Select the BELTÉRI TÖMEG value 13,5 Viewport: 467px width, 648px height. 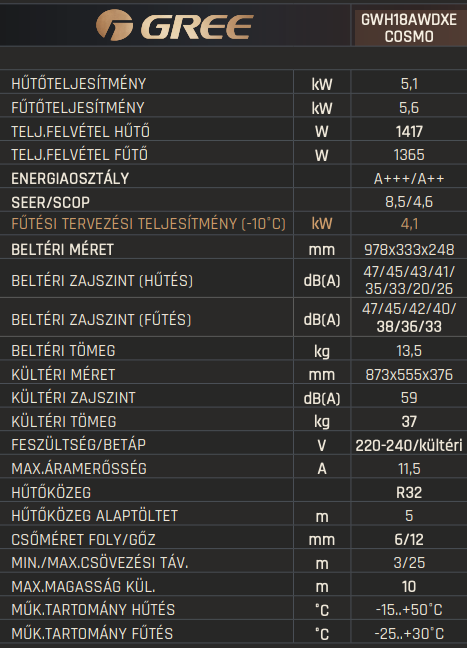(409, 351)
